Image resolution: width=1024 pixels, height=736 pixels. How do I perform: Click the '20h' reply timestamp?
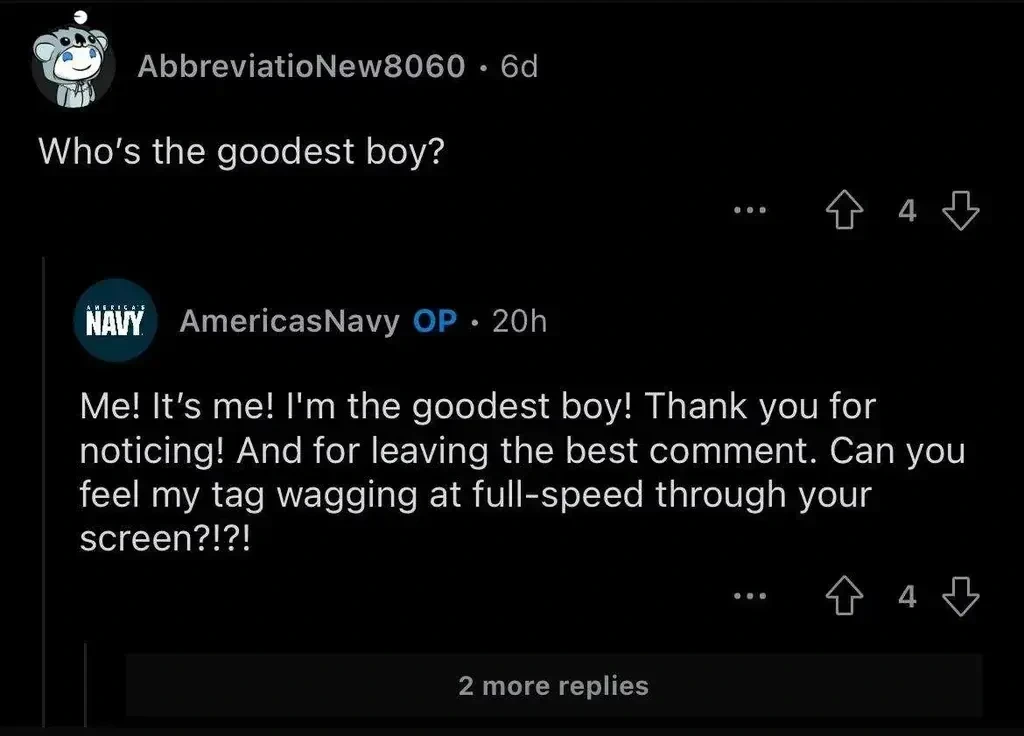click(520, 322)
